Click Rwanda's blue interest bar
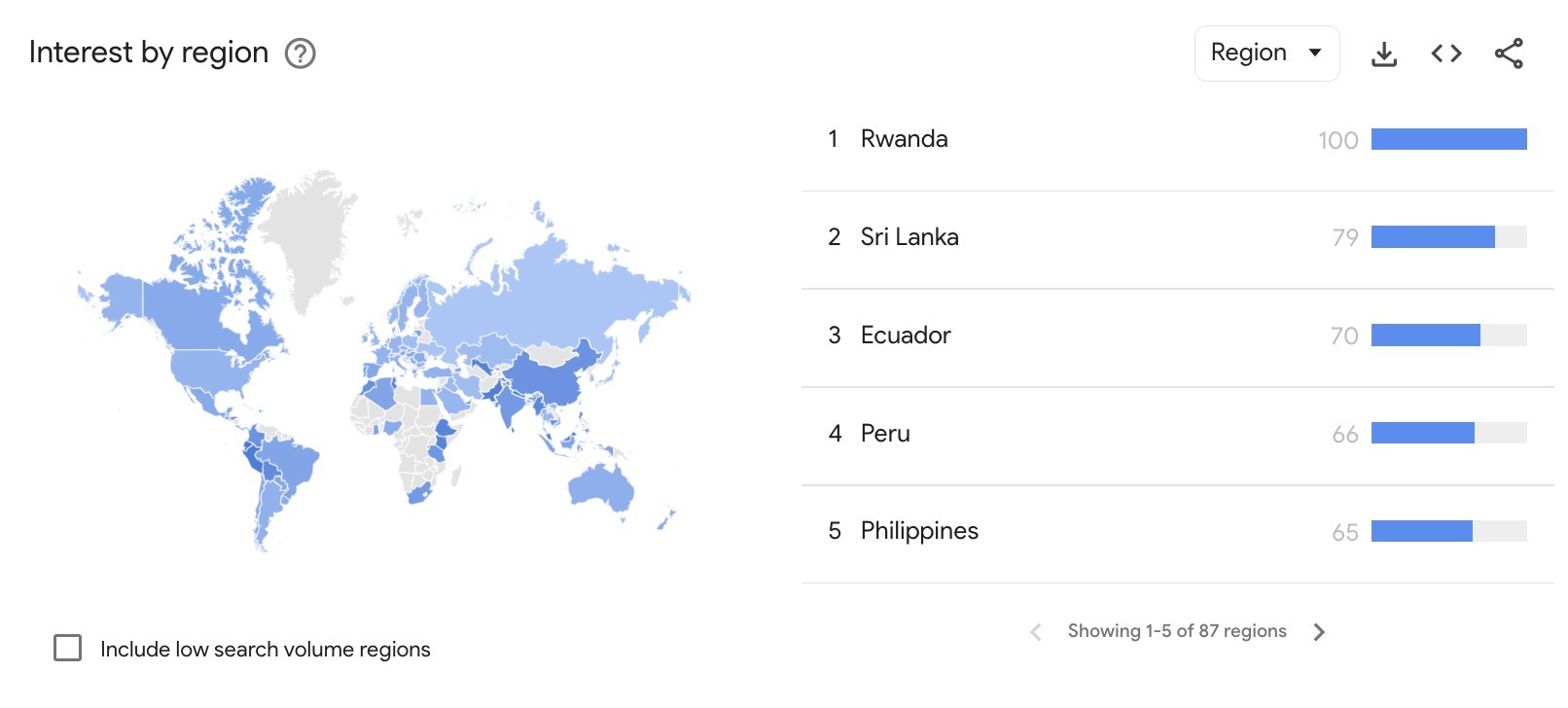The width and height of the screenshot is (1568, 708). coord(1448,139)
